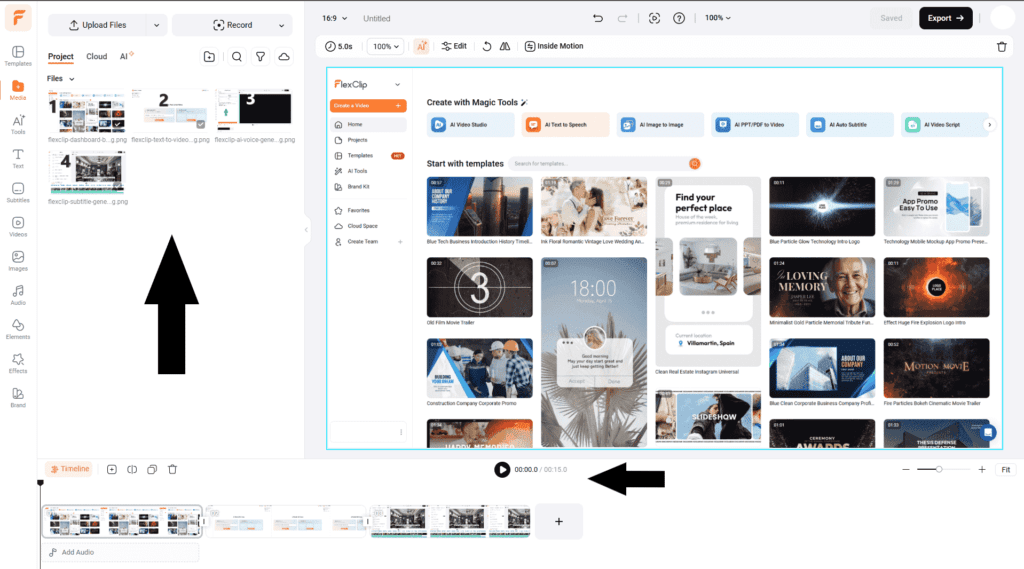Export the video

pyautogui.click(x=946, y=18)
